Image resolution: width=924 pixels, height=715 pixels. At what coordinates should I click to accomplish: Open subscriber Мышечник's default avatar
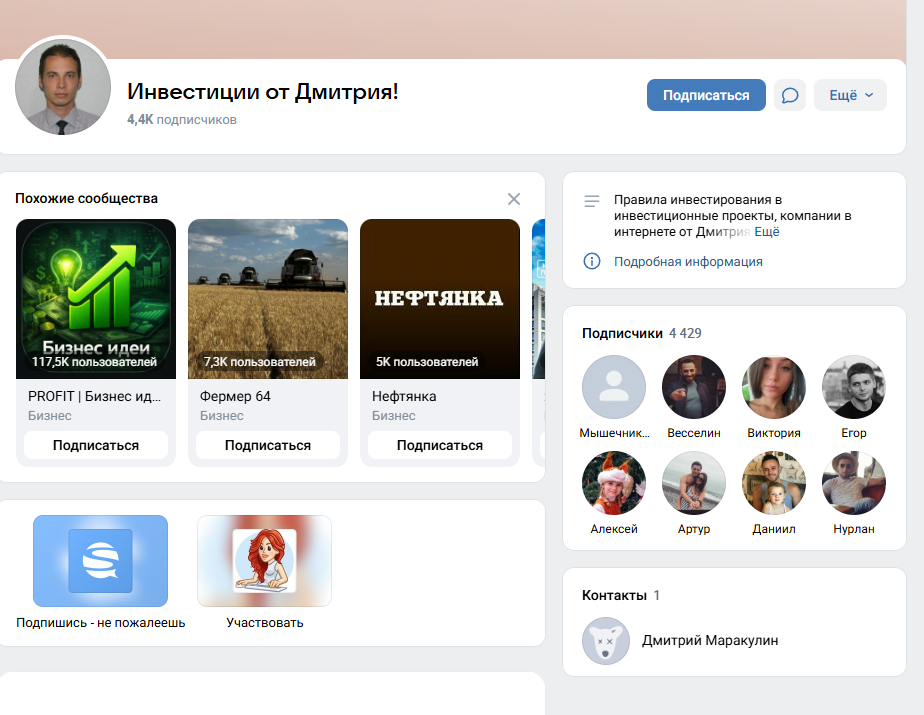point(613,386)
